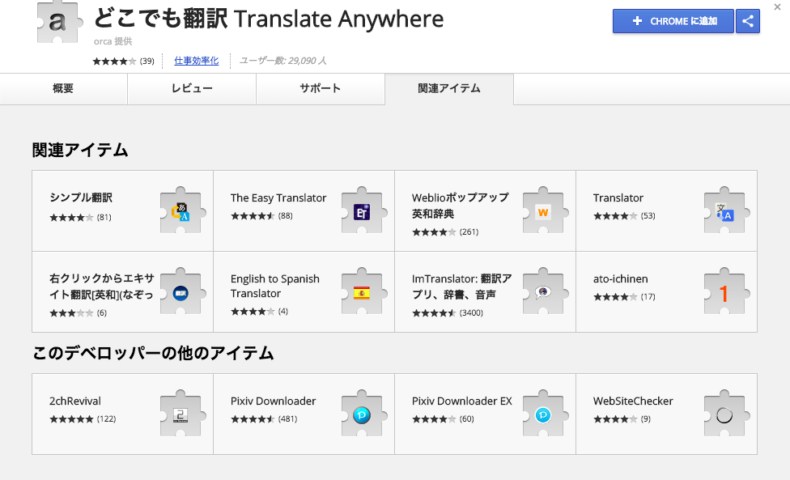Open the Translator item title
The width and height of the screenshot is (790, 480).
click(x=618, y=198)
